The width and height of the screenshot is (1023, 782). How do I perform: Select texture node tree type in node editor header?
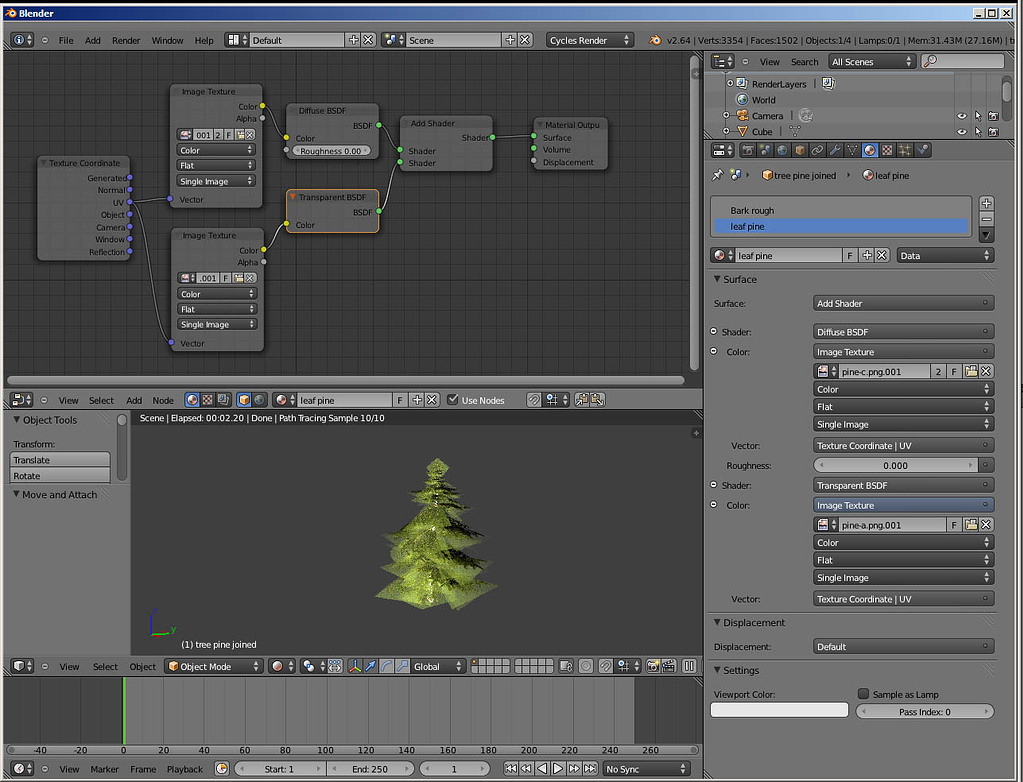pos(207,400)
